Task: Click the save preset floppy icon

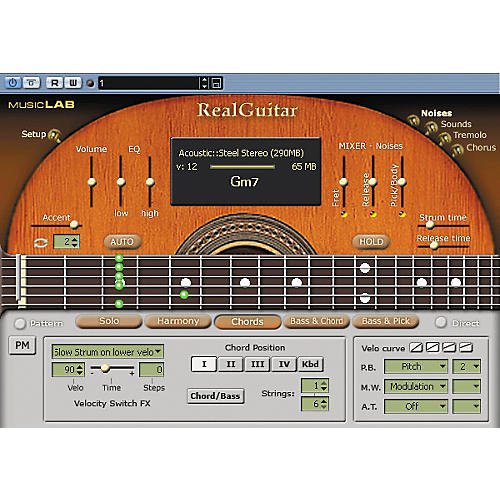Action: point(216,83)
